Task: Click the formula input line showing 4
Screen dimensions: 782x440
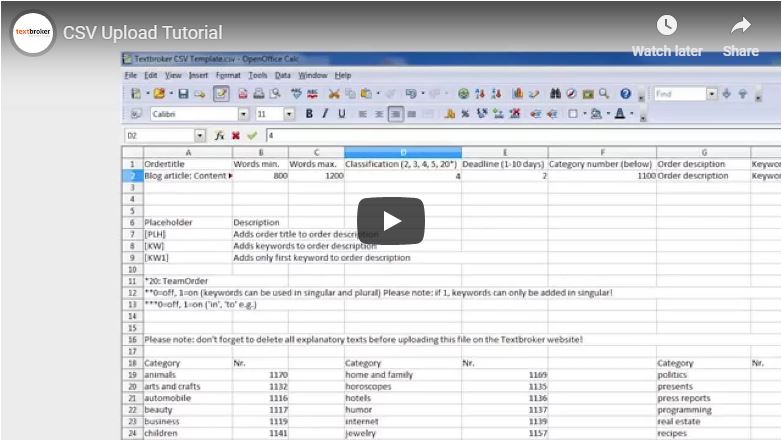Action: [x=524, y=136]
